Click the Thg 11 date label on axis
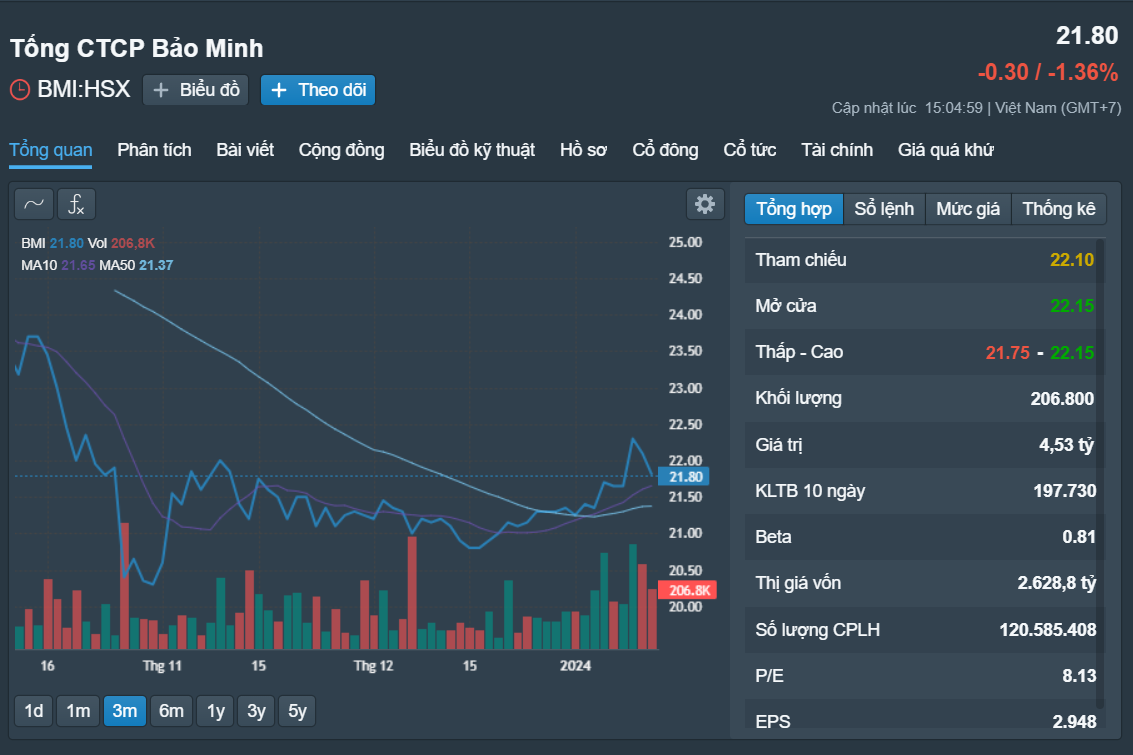This screenshot has height=755, width=1133. click(162, 666)
